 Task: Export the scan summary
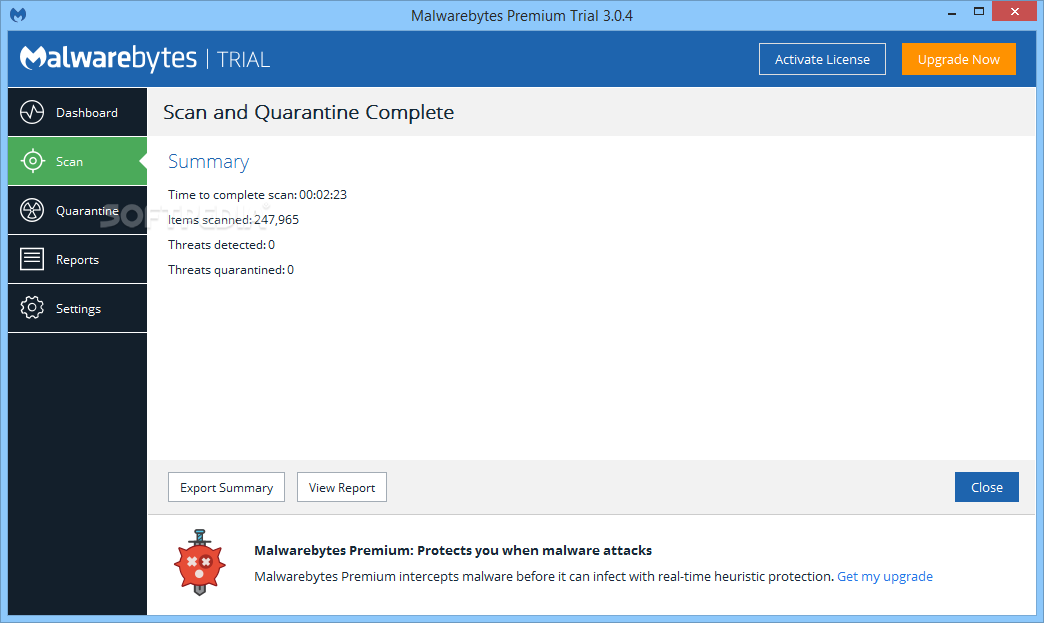point(226,487)
